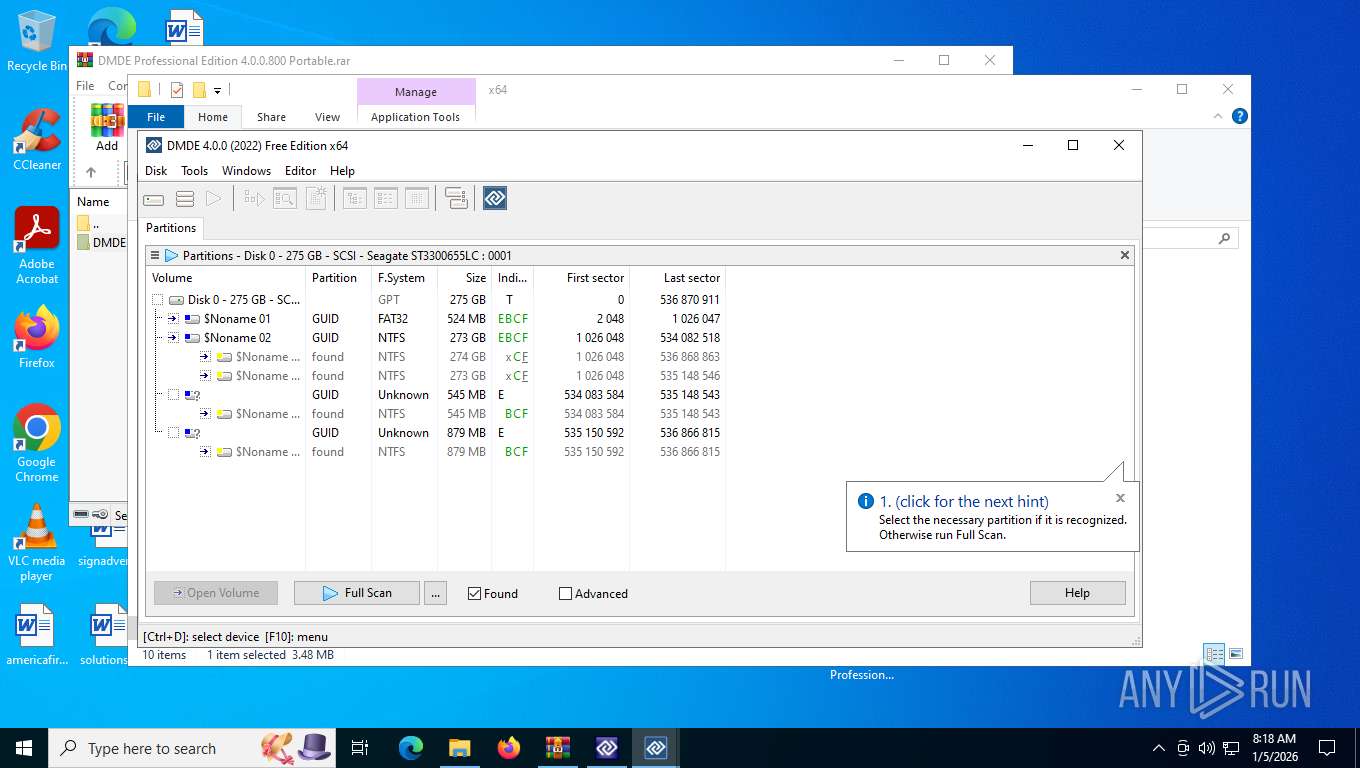Click the WinRAR icon in taskbar
The width and height of the screenshot is (1360, 768).
point(557,748)
